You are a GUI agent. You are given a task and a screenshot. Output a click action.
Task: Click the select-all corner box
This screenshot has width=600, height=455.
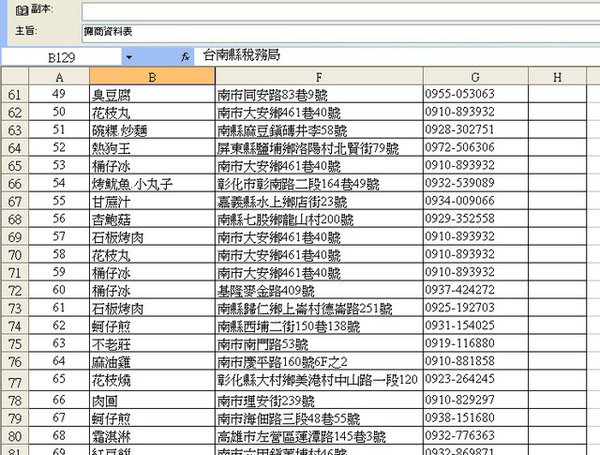15,77
